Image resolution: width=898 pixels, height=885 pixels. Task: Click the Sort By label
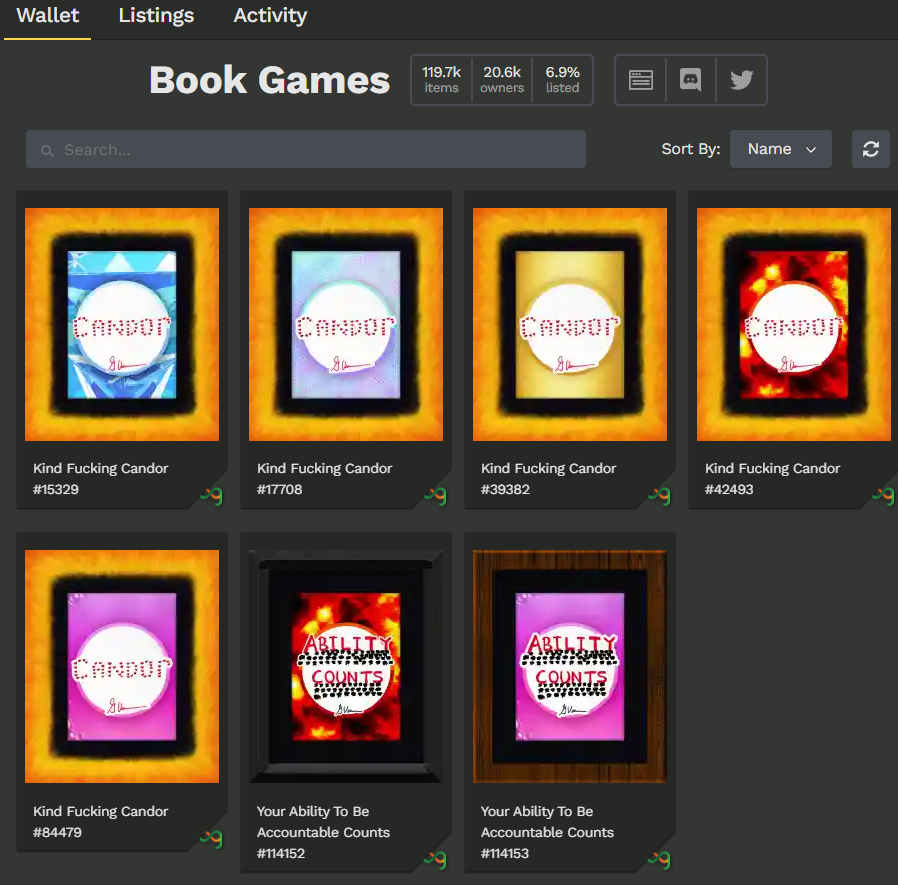click(691, 149)
